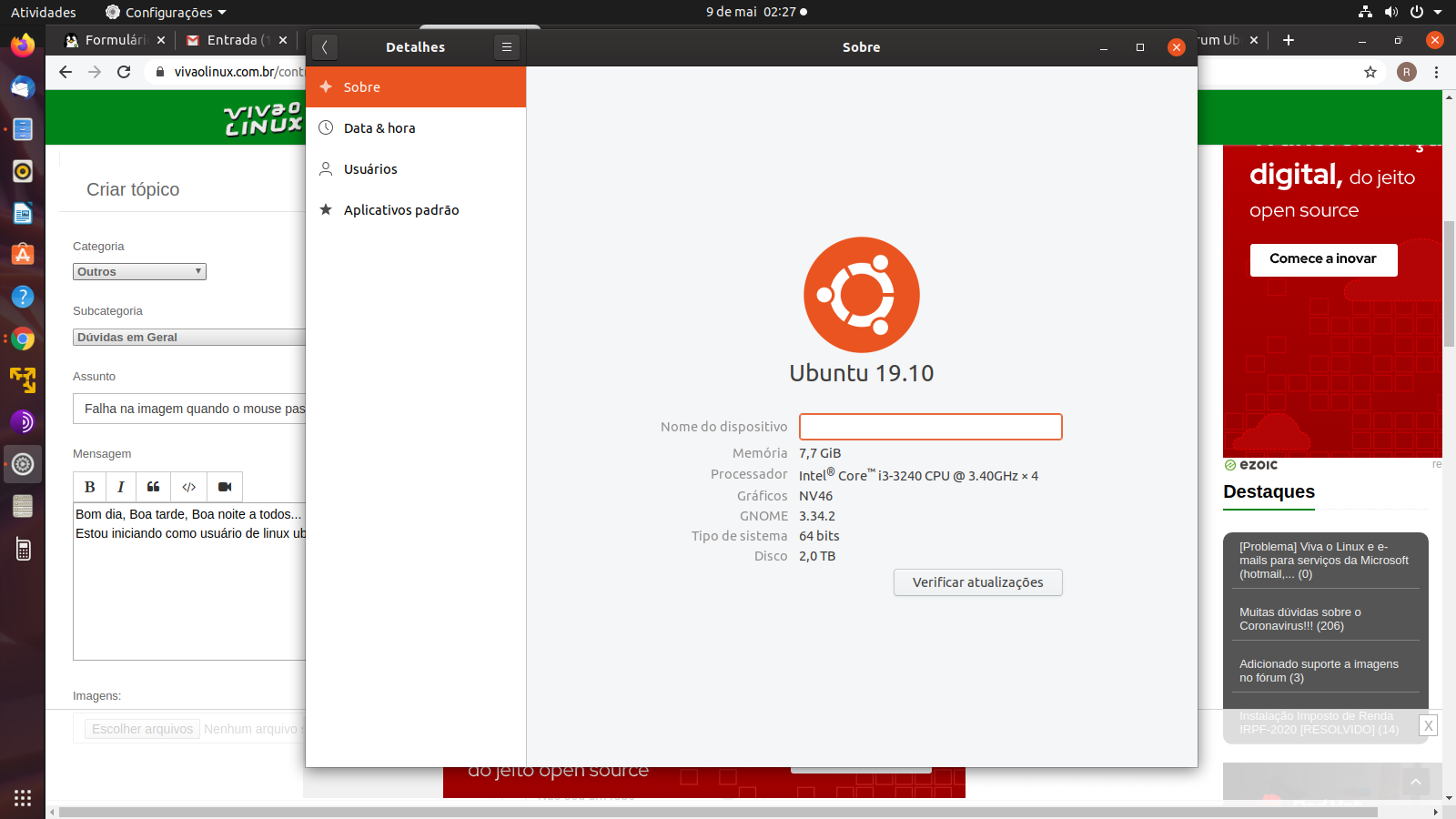
Task: Switch to Google Chrome in the dock
Action: [23, 339]
